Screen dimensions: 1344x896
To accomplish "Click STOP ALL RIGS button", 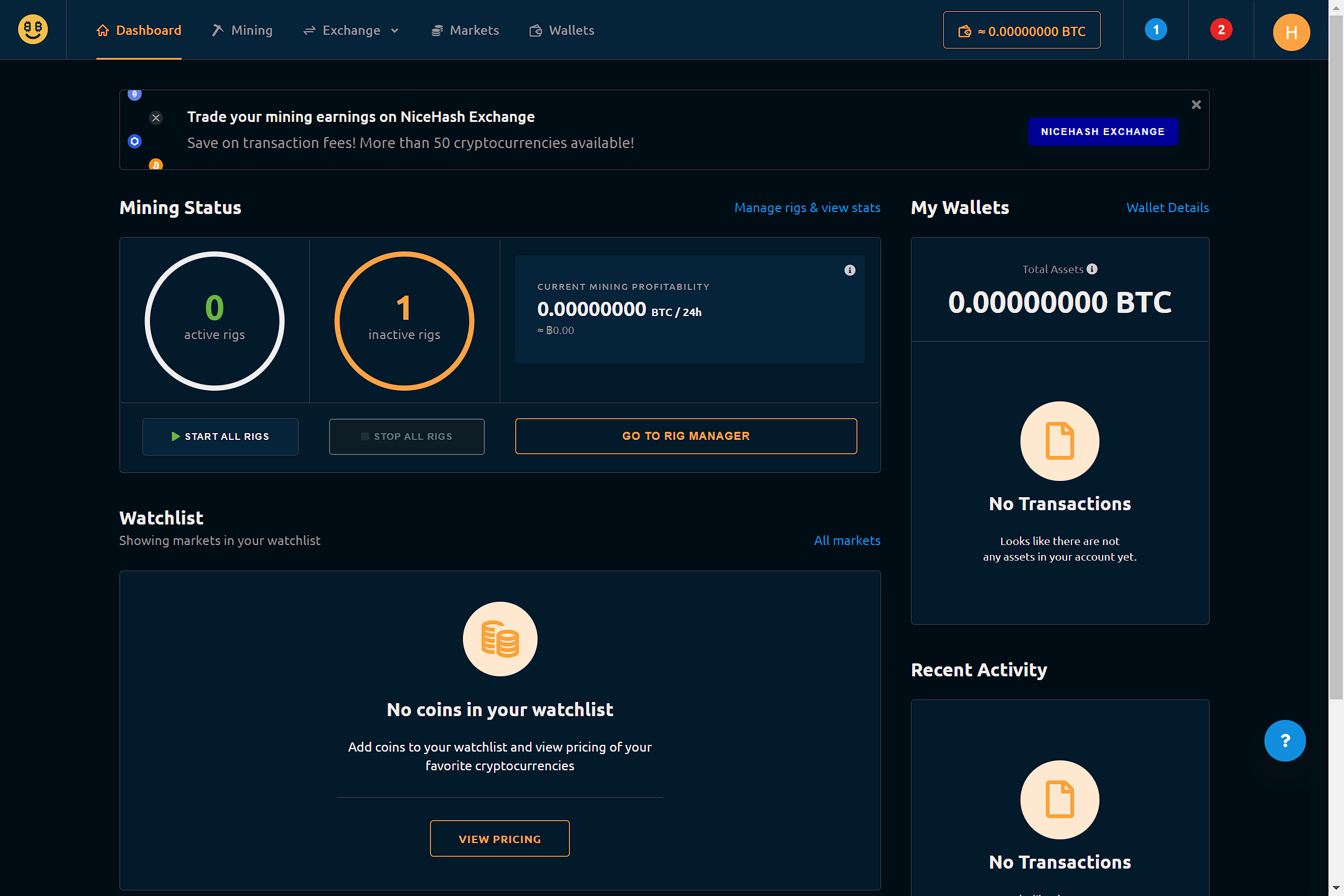I will (x=407, y=436).
